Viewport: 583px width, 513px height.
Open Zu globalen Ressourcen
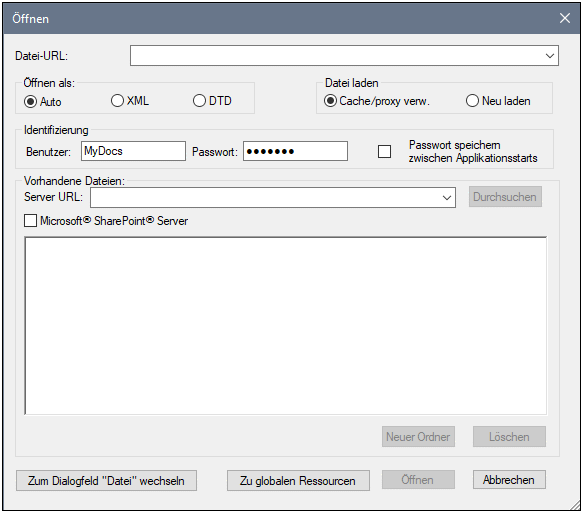tap(298, 481)
